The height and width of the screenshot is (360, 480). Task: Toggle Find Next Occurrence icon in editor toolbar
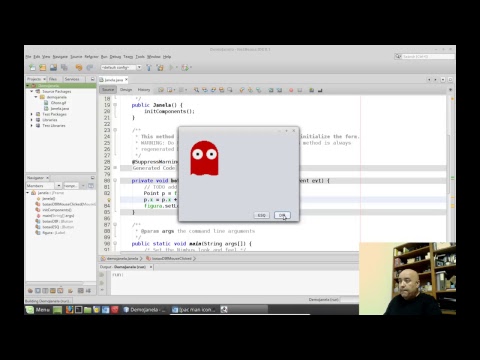point(213,90)
